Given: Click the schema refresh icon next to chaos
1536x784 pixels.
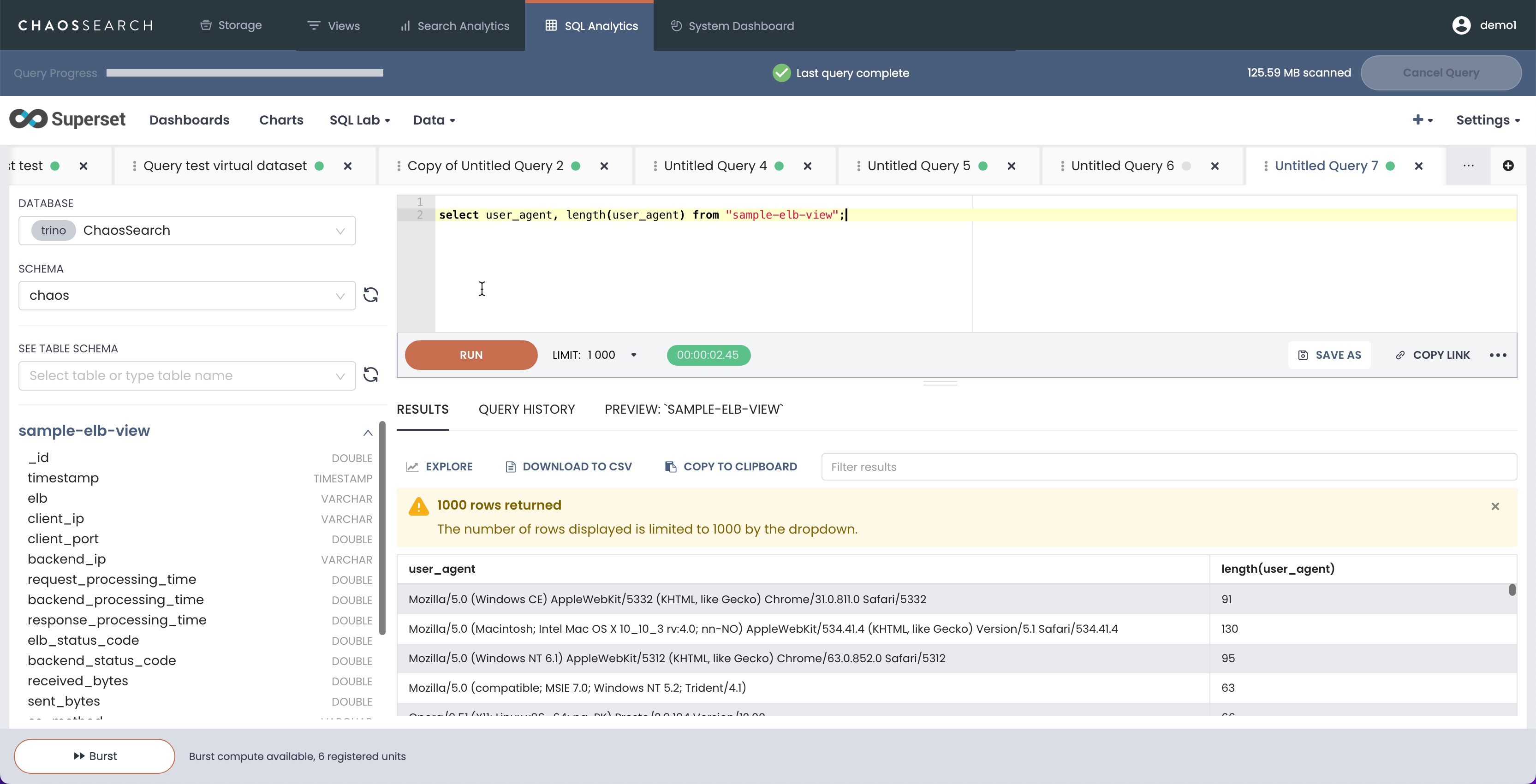Looking at the screenshot, I should [371, 295].
